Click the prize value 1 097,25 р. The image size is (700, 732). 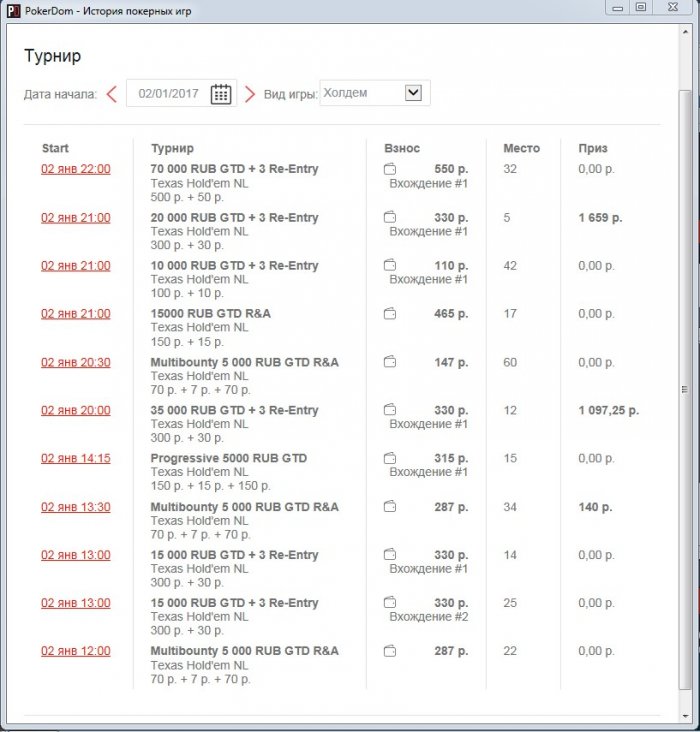click(x=609, y=410)
